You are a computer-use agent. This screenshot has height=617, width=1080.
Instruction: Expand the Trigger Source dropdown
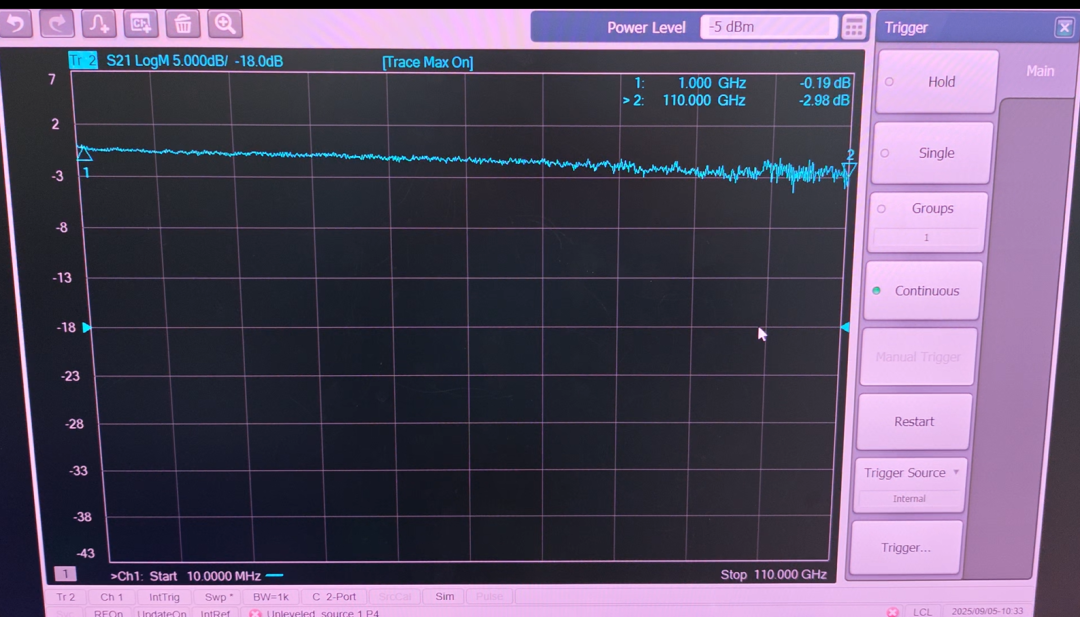point(912,473)
